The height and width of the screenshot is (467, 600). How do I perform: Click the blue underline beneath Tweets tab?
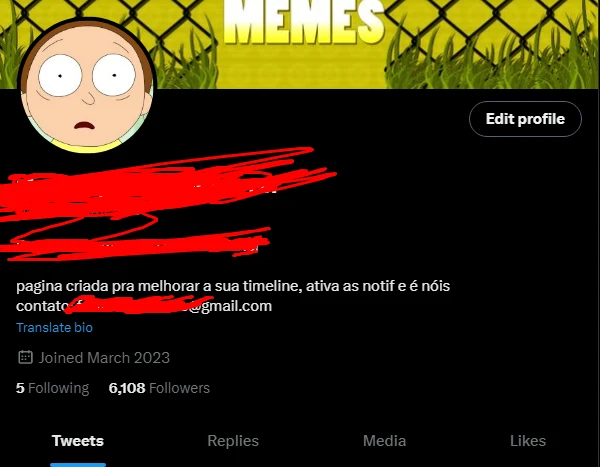pos(78,465)
